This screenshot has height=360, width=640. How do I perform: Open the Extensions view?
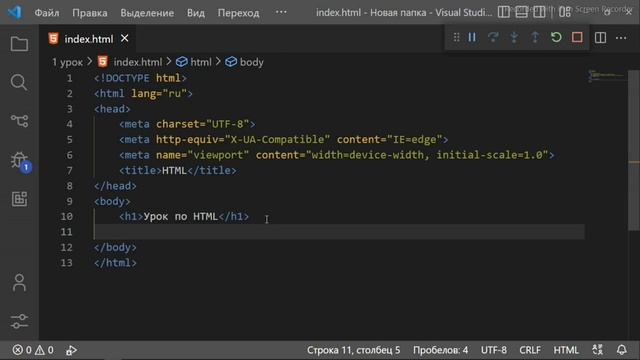(x=19, y=199)
